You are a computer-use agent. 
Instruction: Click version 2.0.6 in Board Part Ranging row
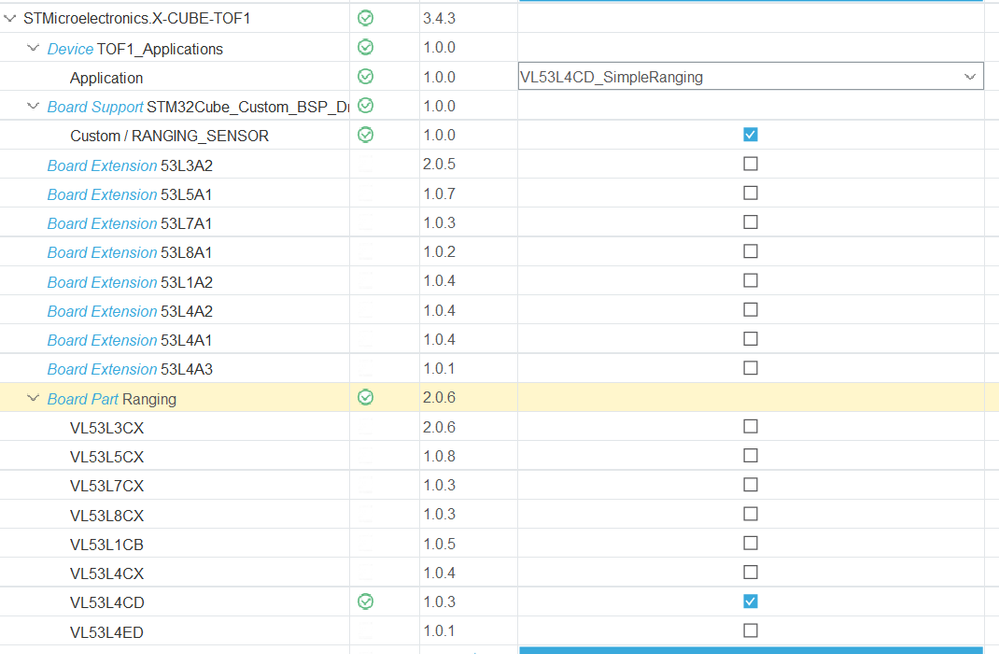[x=439, y=398]
